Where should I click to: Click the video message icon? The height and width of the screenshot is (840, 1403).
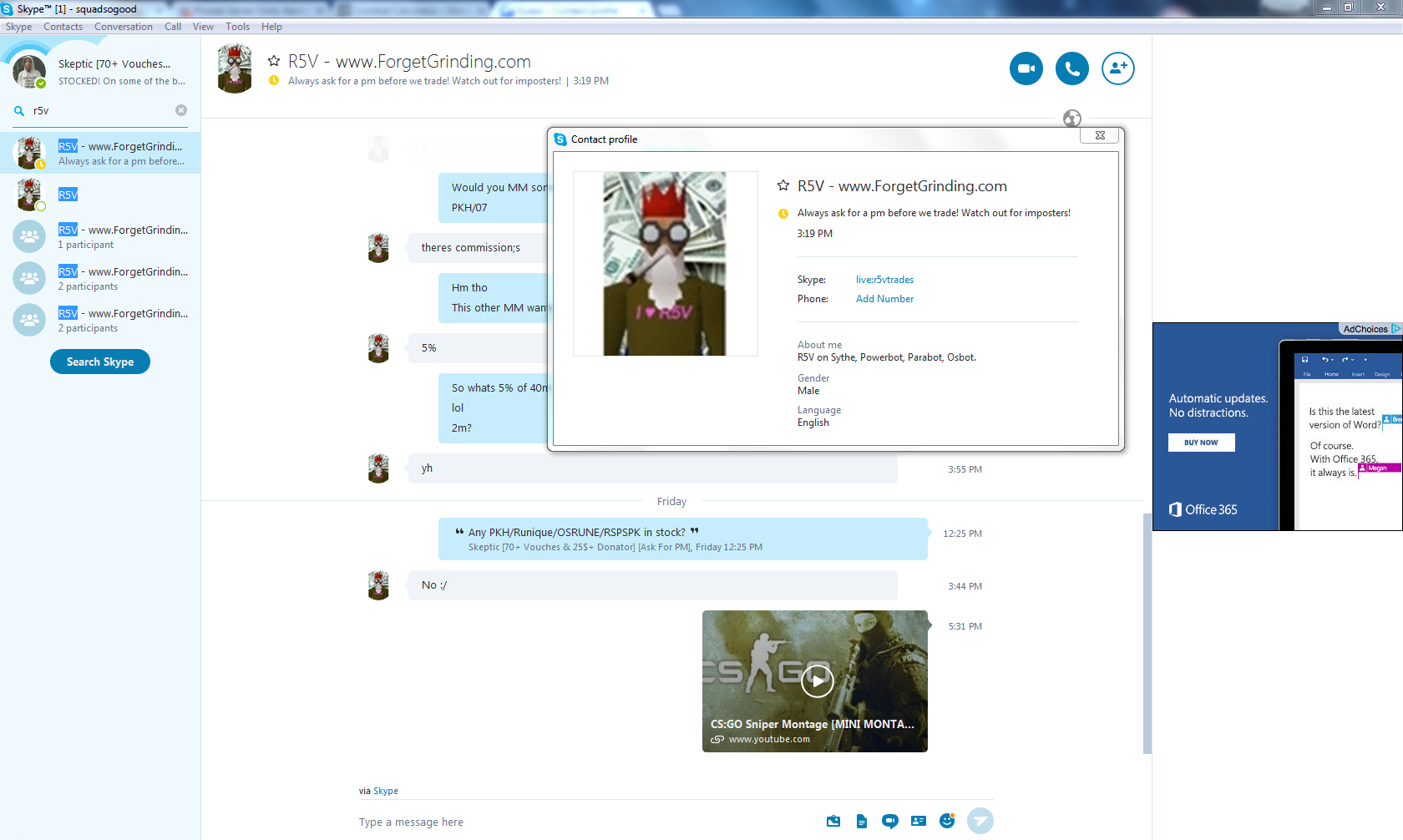890,821
